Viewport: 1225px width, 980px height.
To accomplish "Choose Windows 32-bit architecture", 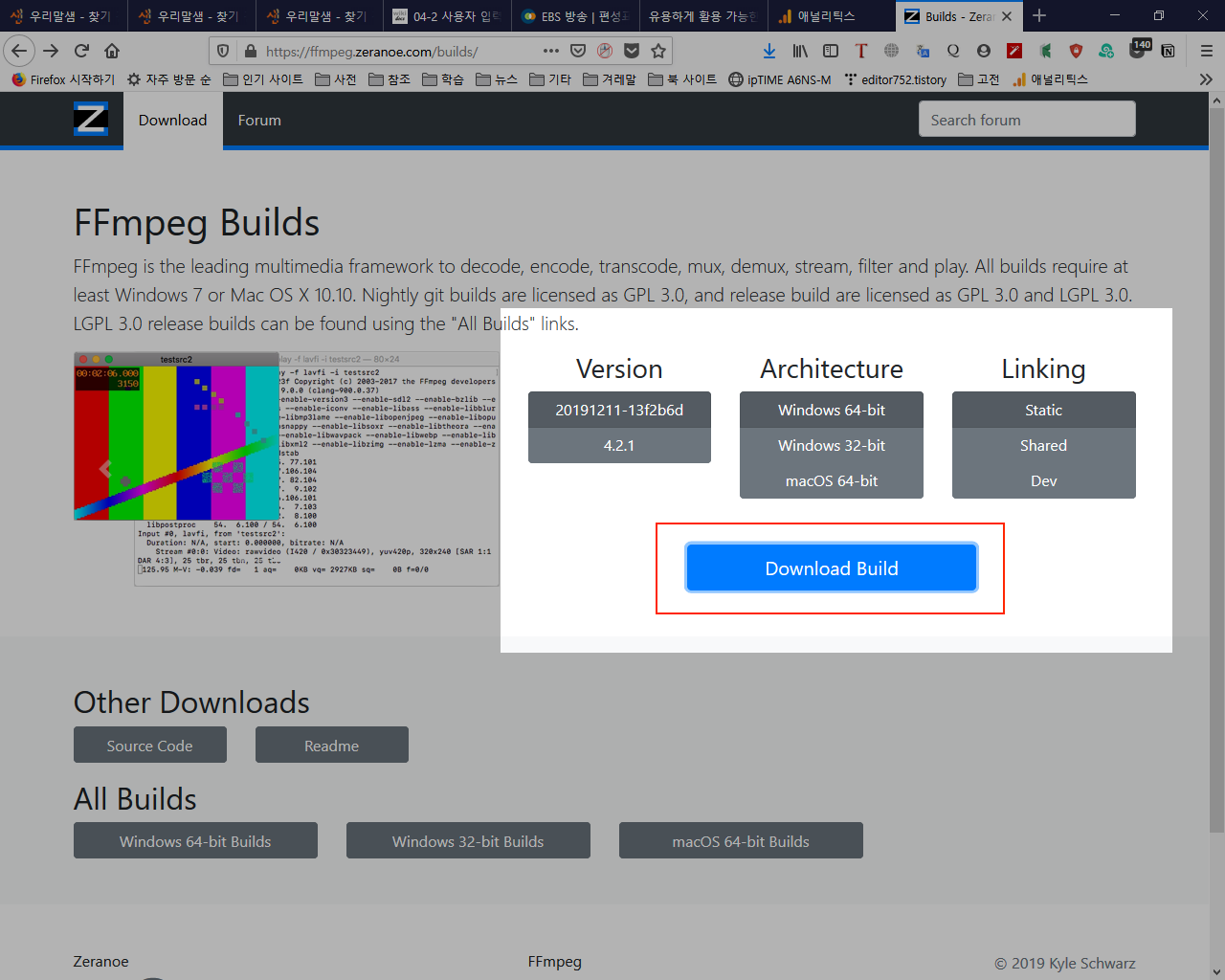I will pos(832,445).
